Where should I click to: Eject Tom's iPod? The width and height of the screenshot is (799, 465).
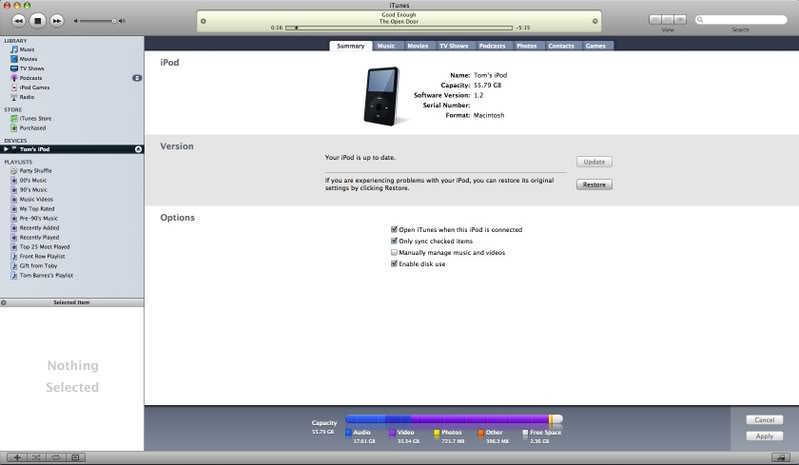tap(138, 149)
